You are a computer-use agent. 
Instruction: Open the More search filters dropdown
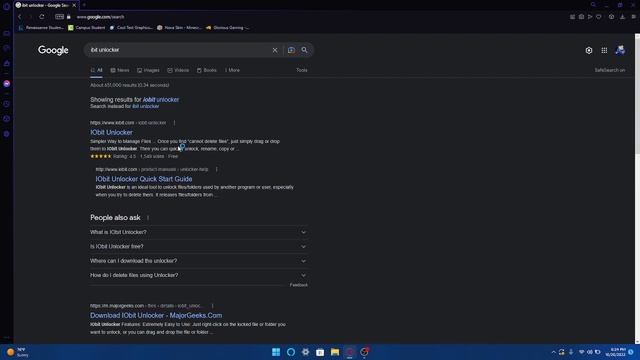[x=232, y=70]
